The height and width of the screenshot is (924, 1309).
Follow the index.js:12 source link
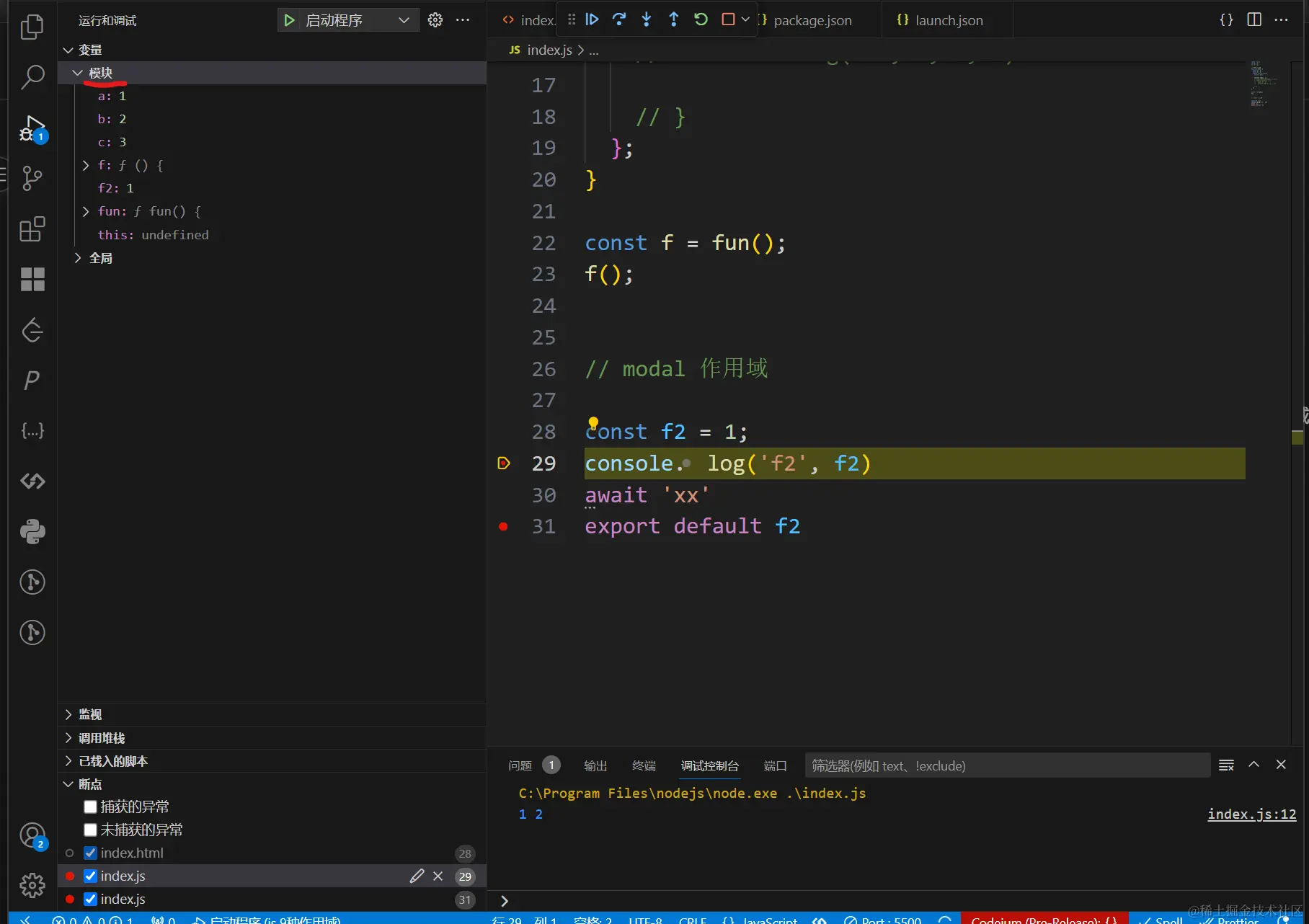pyautogui.click(x=1251, y=814)
